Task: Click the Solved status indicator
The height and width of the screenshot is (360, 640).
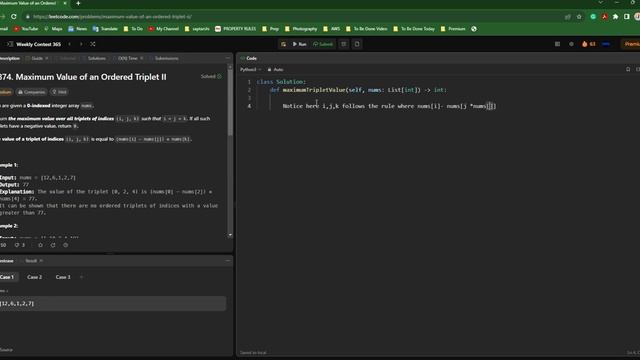Action: point(211,76)
